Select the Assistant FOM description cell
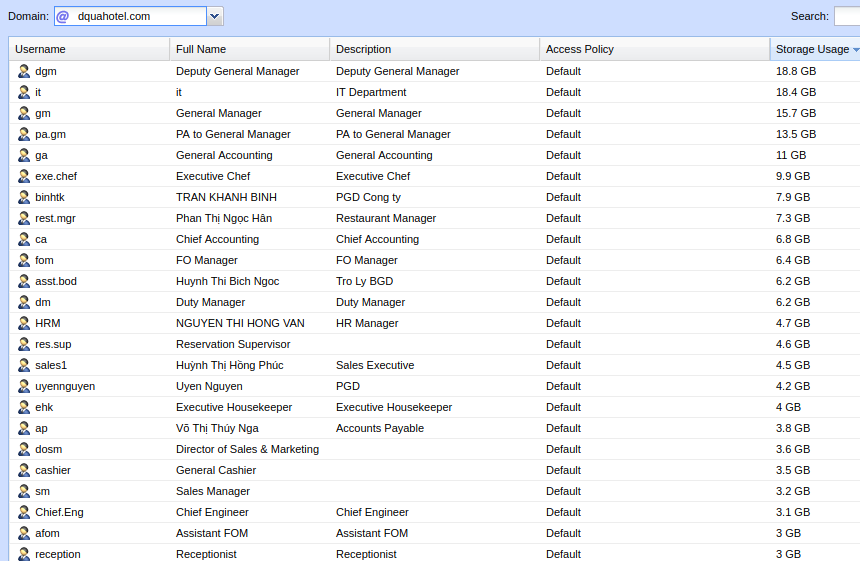Screen dimensions: 860x561 tap(372, 534)
